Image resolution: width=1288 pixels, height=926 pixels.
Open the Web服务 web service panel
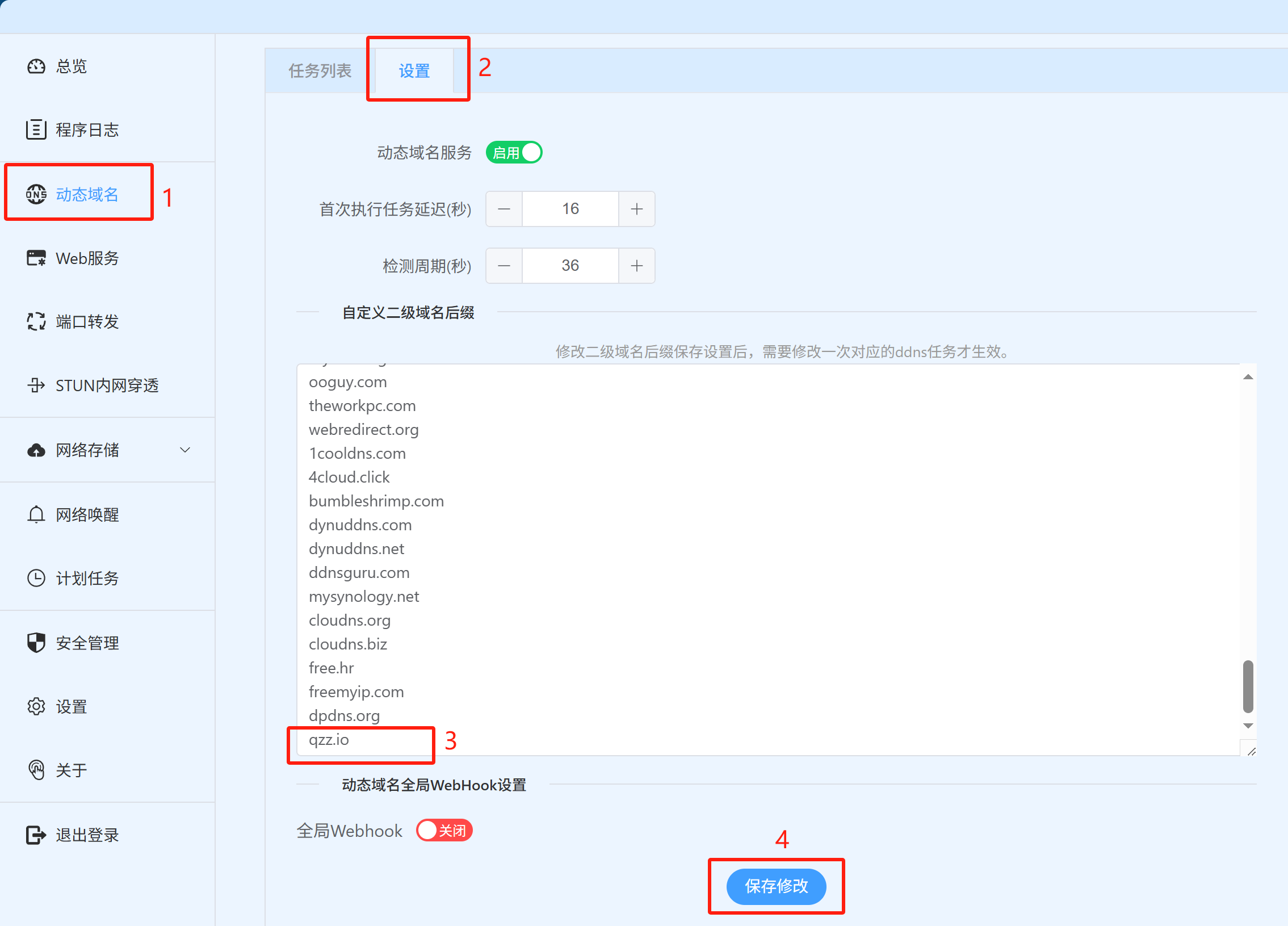point(85,258)
